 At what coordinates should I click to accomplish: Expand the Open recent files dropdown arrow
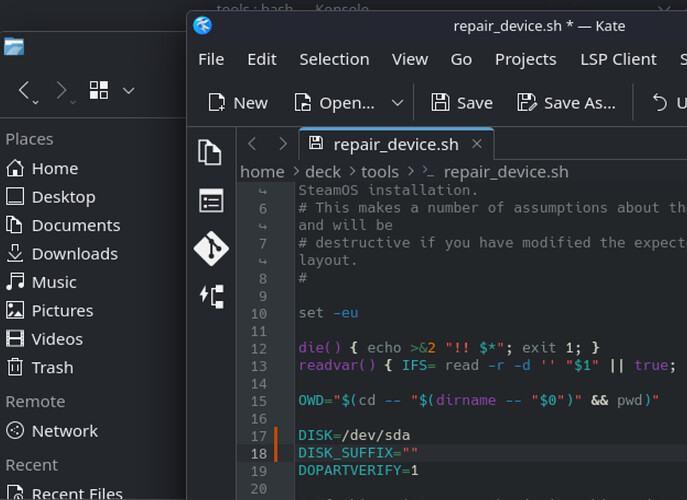397,102
